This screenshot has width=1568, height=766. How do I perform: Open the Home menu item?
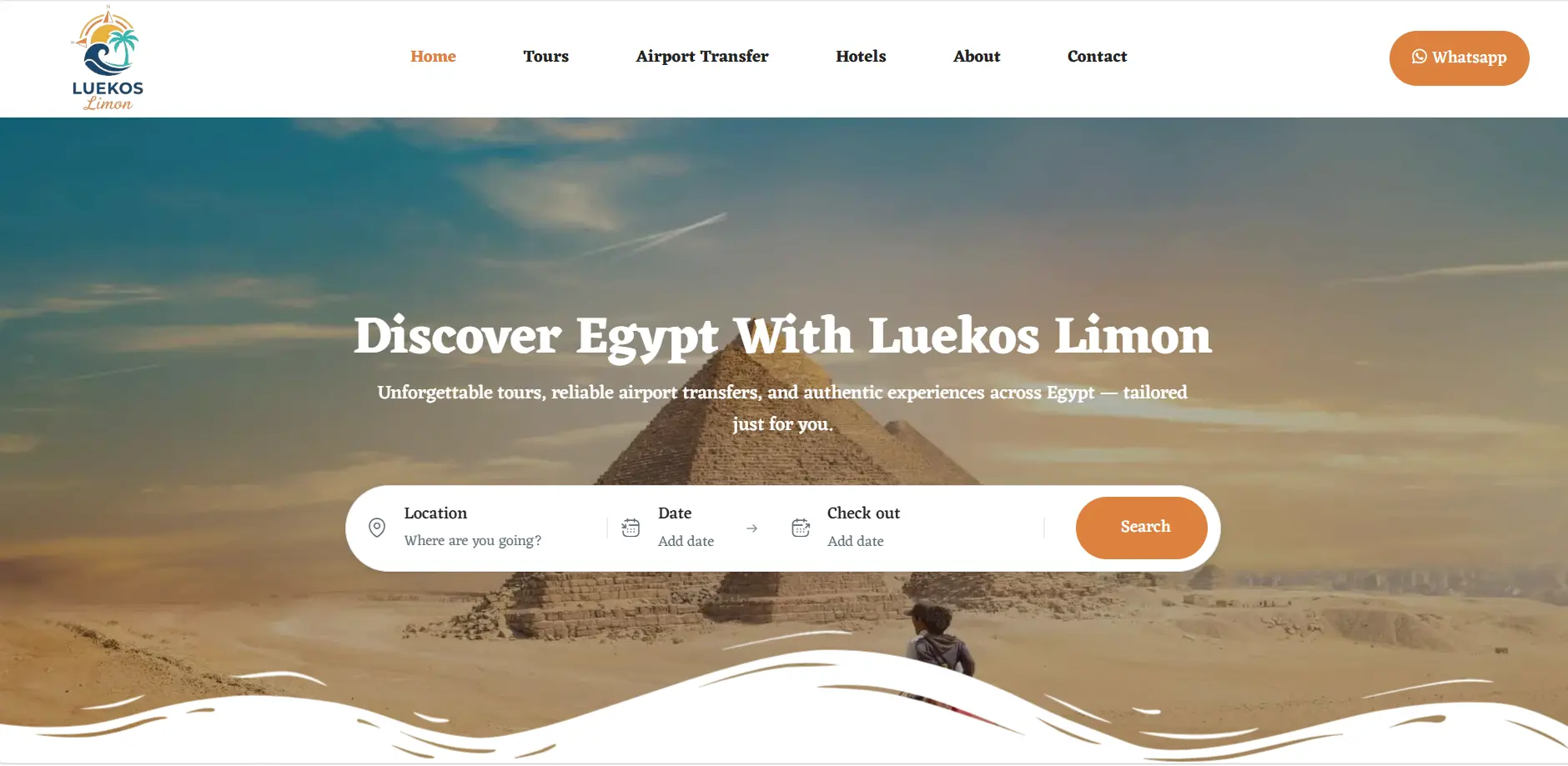[433, 56]
